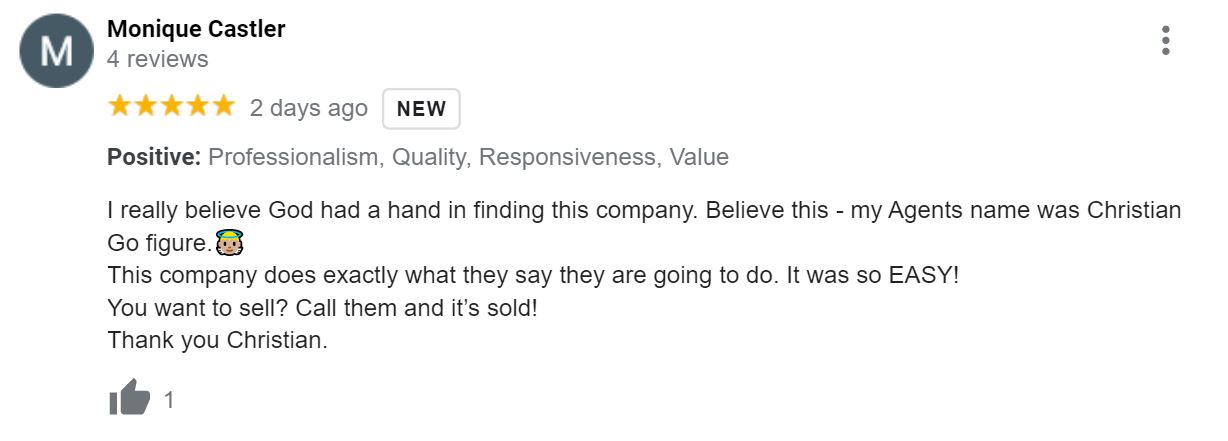1228x441 pixels.
Task: Click the second yellow rating star
Action: tap(146, 106)
